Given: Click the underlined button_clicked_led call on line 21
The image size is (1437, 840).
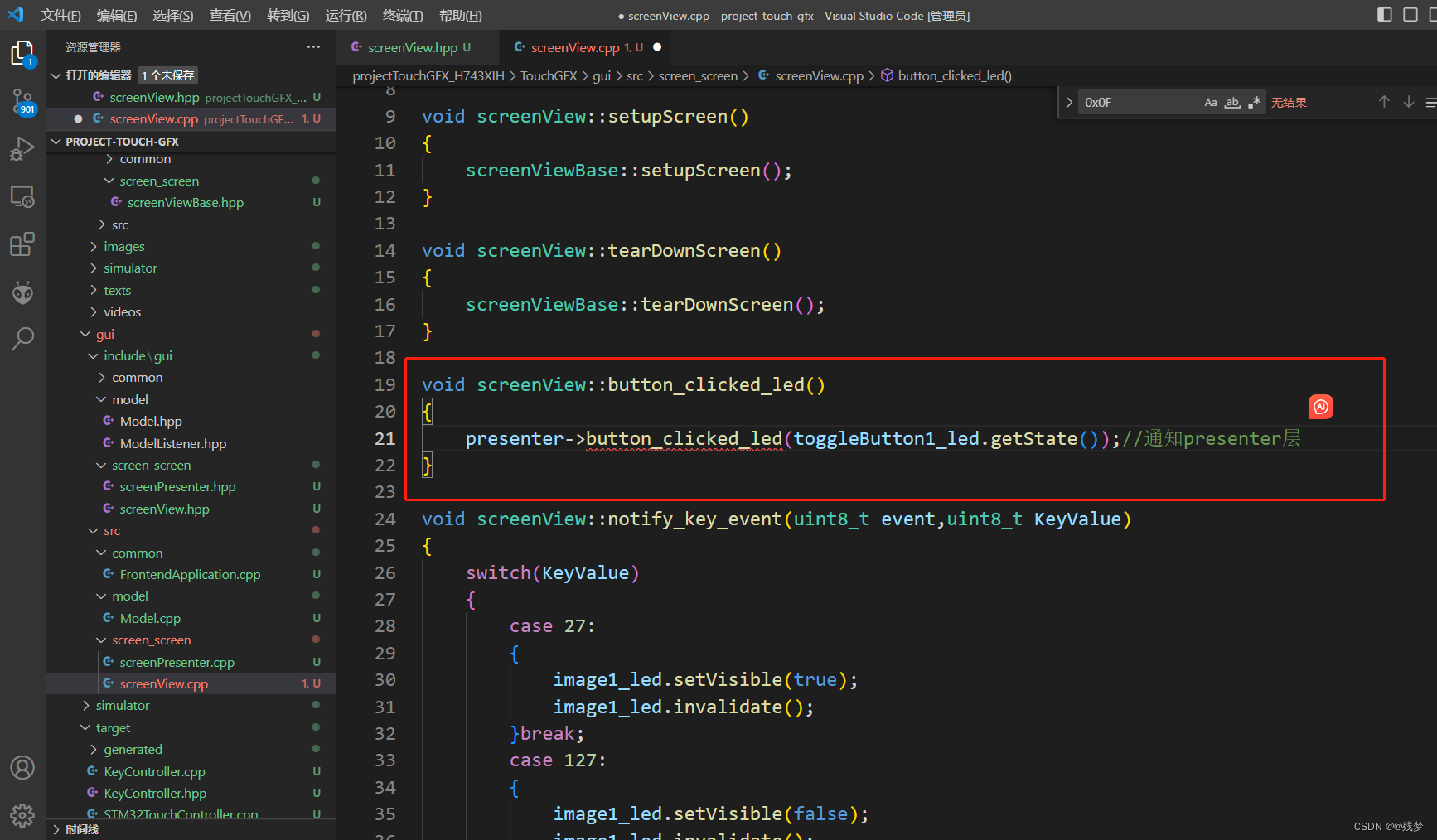Looking at the screenshot, I should pos(684,438).
